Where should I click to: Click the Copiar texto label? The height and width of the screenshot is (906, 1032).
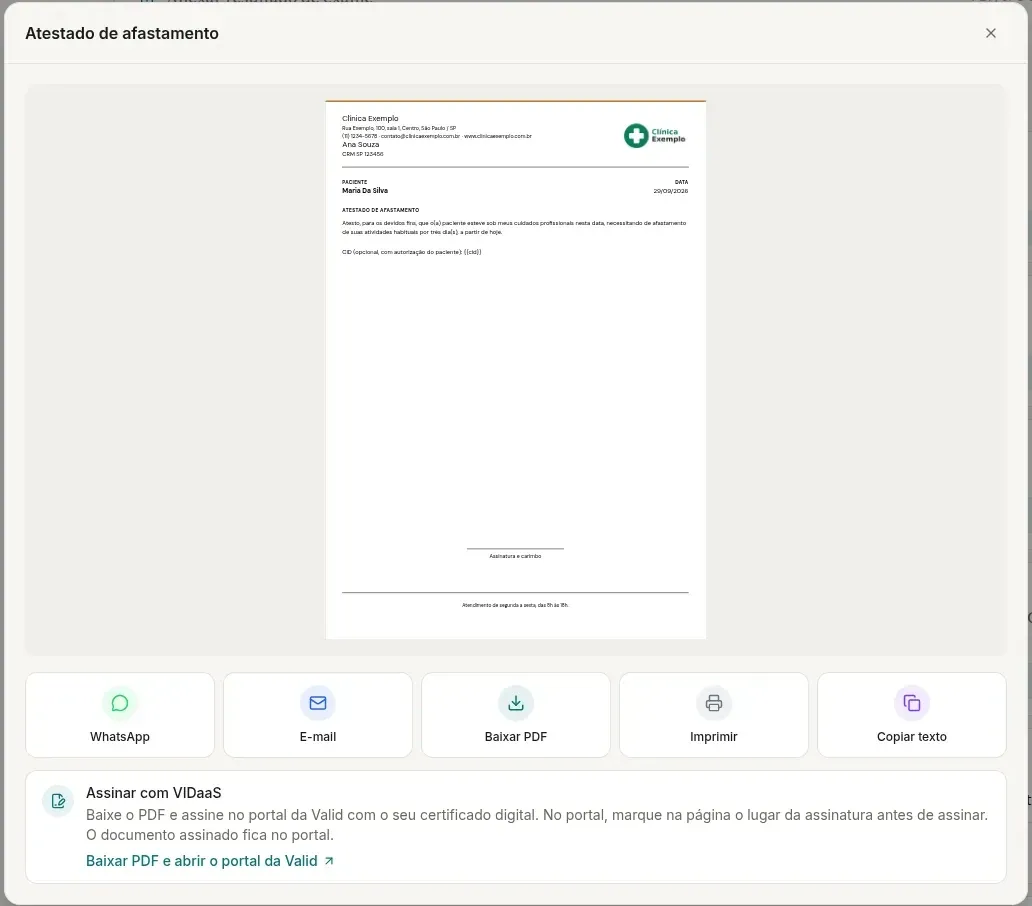(x=912, y=736)
